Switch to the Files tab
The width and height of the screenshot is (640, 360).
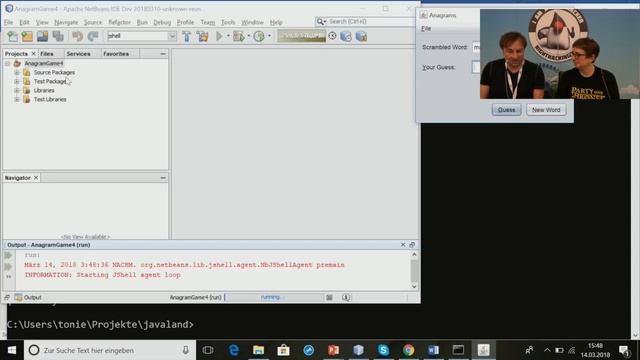coord(47,54)
